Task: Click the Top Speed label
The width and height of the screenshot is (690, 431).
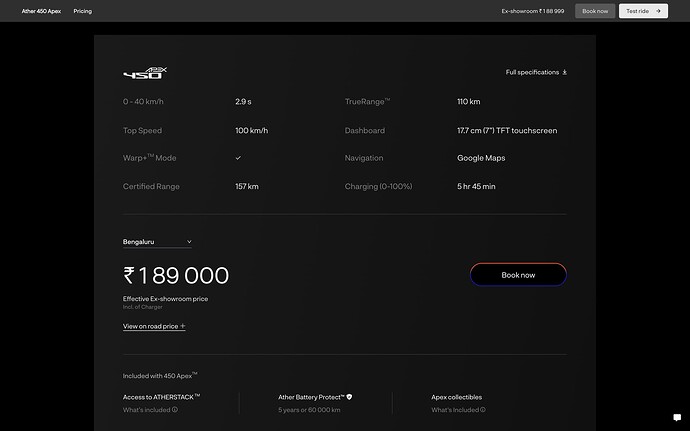Action: [x=142, y=131]
